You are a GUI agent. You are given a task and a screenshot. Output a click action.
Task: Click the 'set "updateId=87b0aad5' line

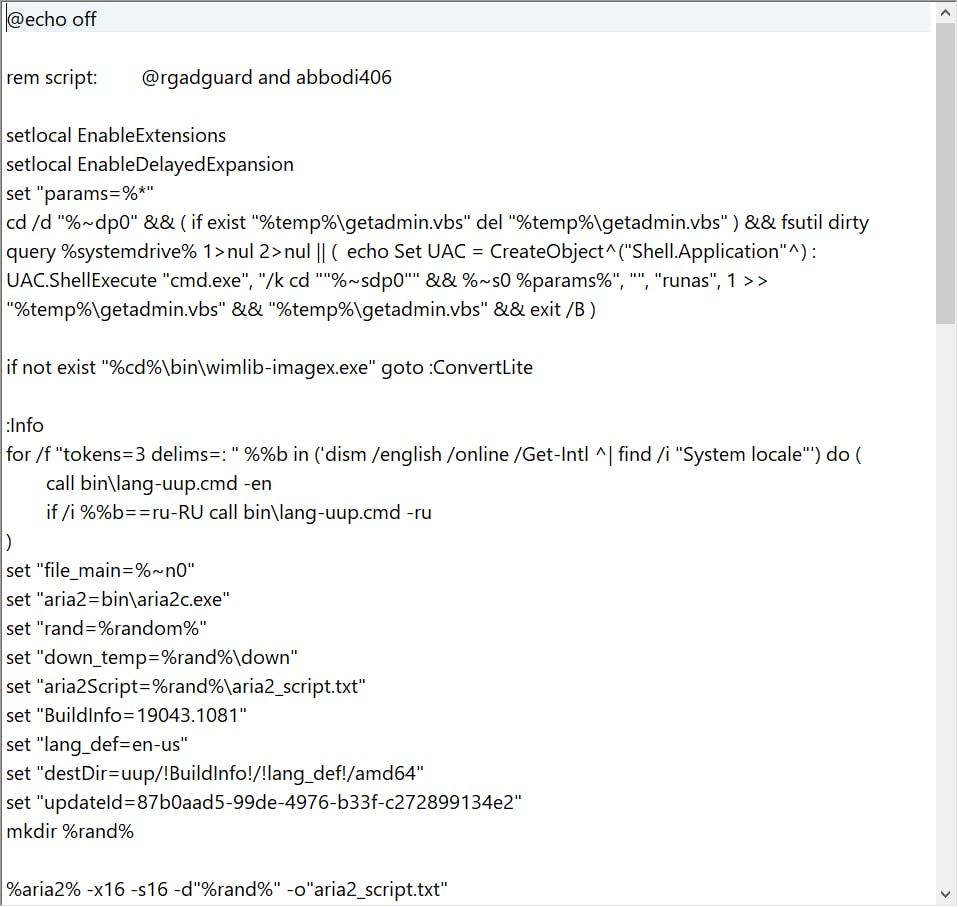click(x=264, y=803)
